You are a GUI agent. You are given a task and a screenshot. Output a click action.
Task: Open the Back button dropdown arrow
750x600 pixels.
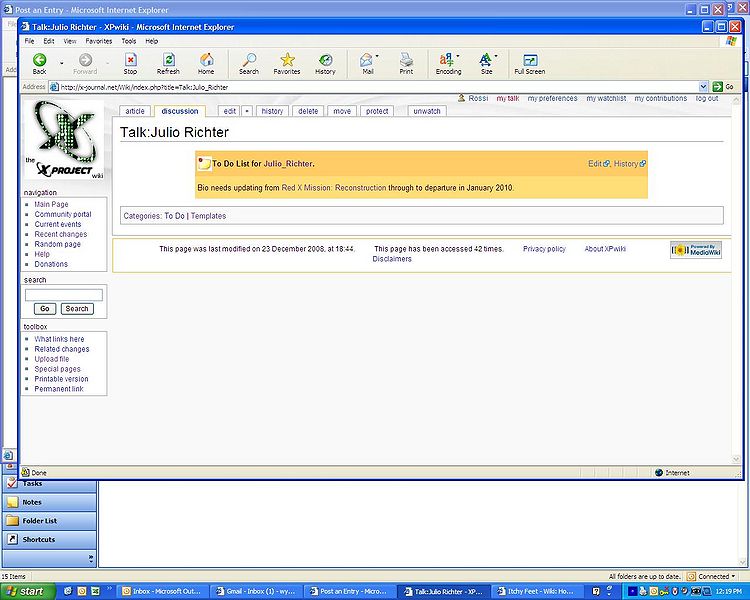(62, 63)
